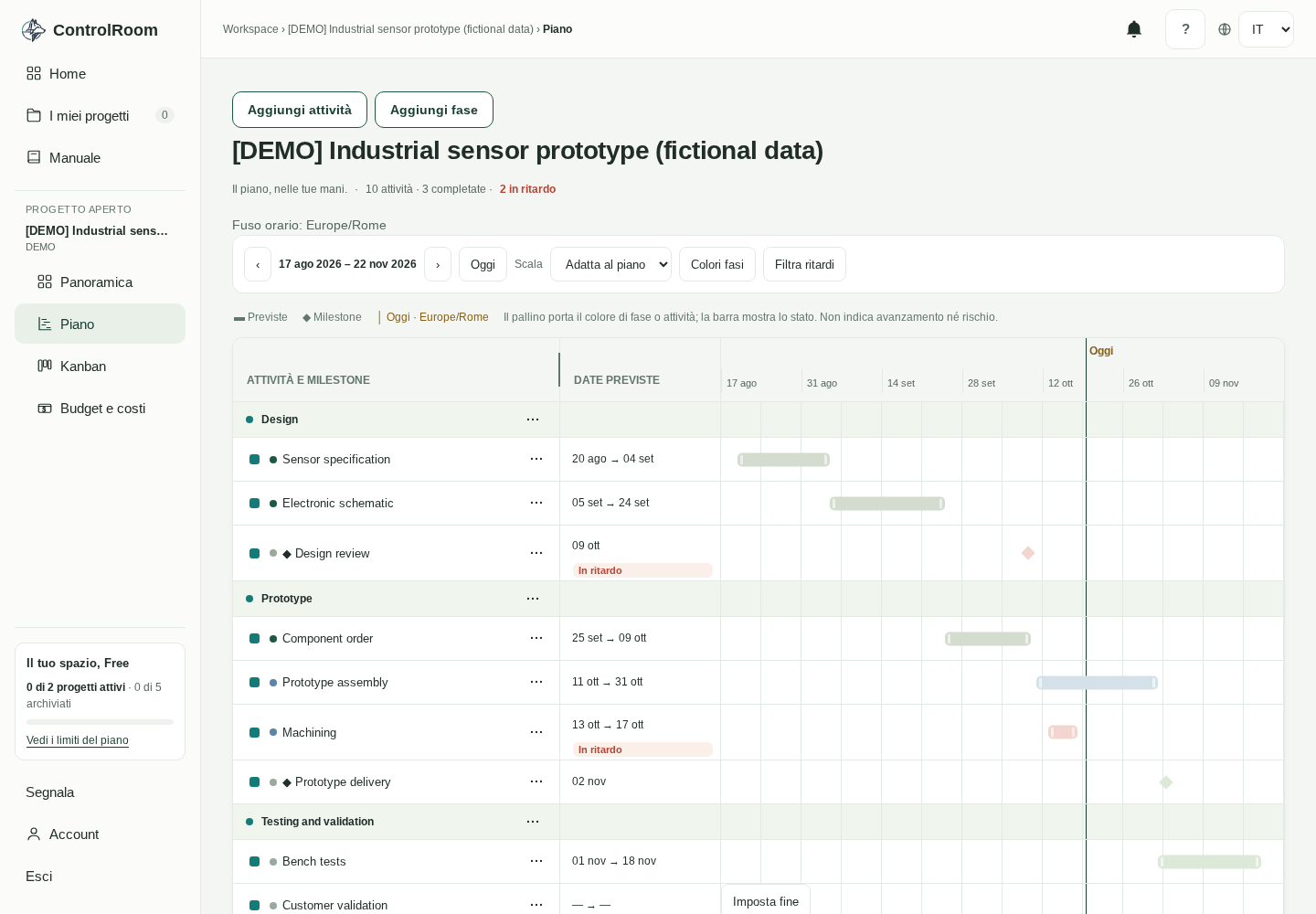Viewport: 1316px width, 914px height.
Task: Open options menu for Prototype assembly
Action: (536, 682)
